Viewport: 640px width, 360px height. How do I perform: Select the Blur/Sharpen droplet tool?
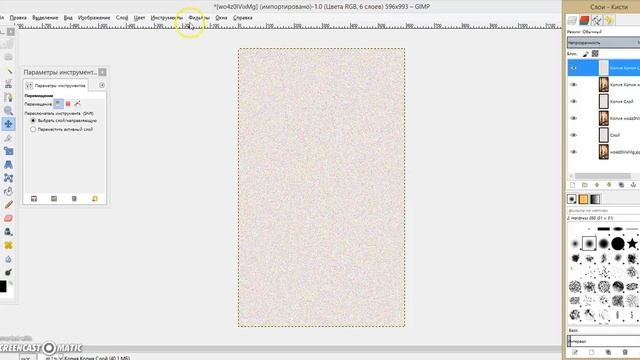(x=8, y=259)
